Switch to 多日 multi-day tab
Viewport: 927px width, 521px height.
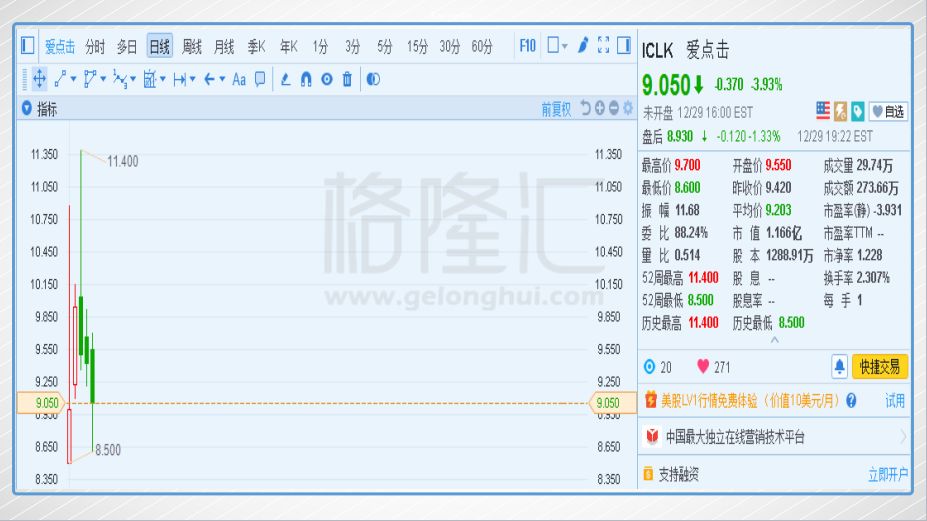127,47
